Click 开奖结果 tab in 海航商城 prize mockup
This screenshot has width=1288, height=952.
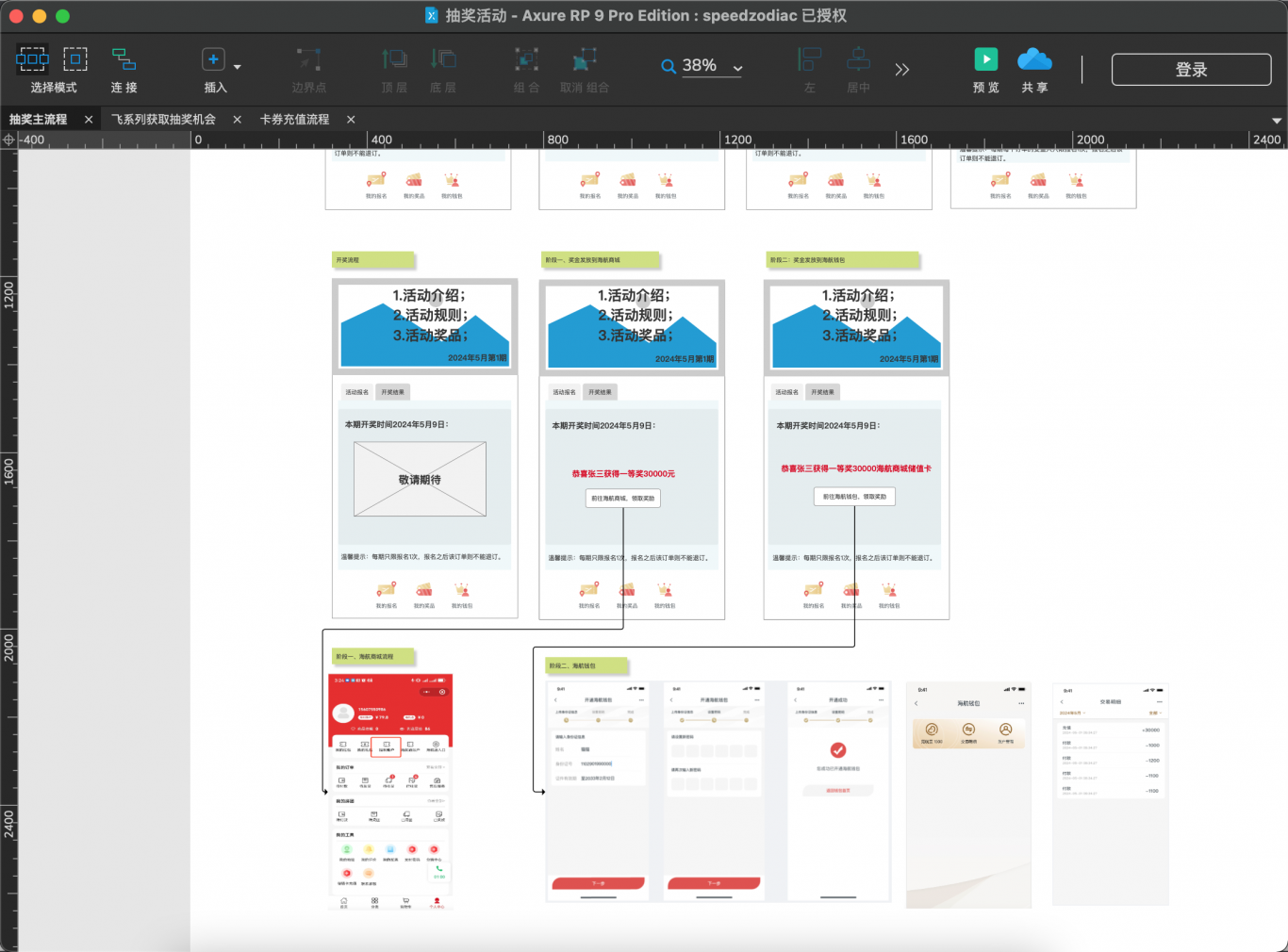point(600,392)
